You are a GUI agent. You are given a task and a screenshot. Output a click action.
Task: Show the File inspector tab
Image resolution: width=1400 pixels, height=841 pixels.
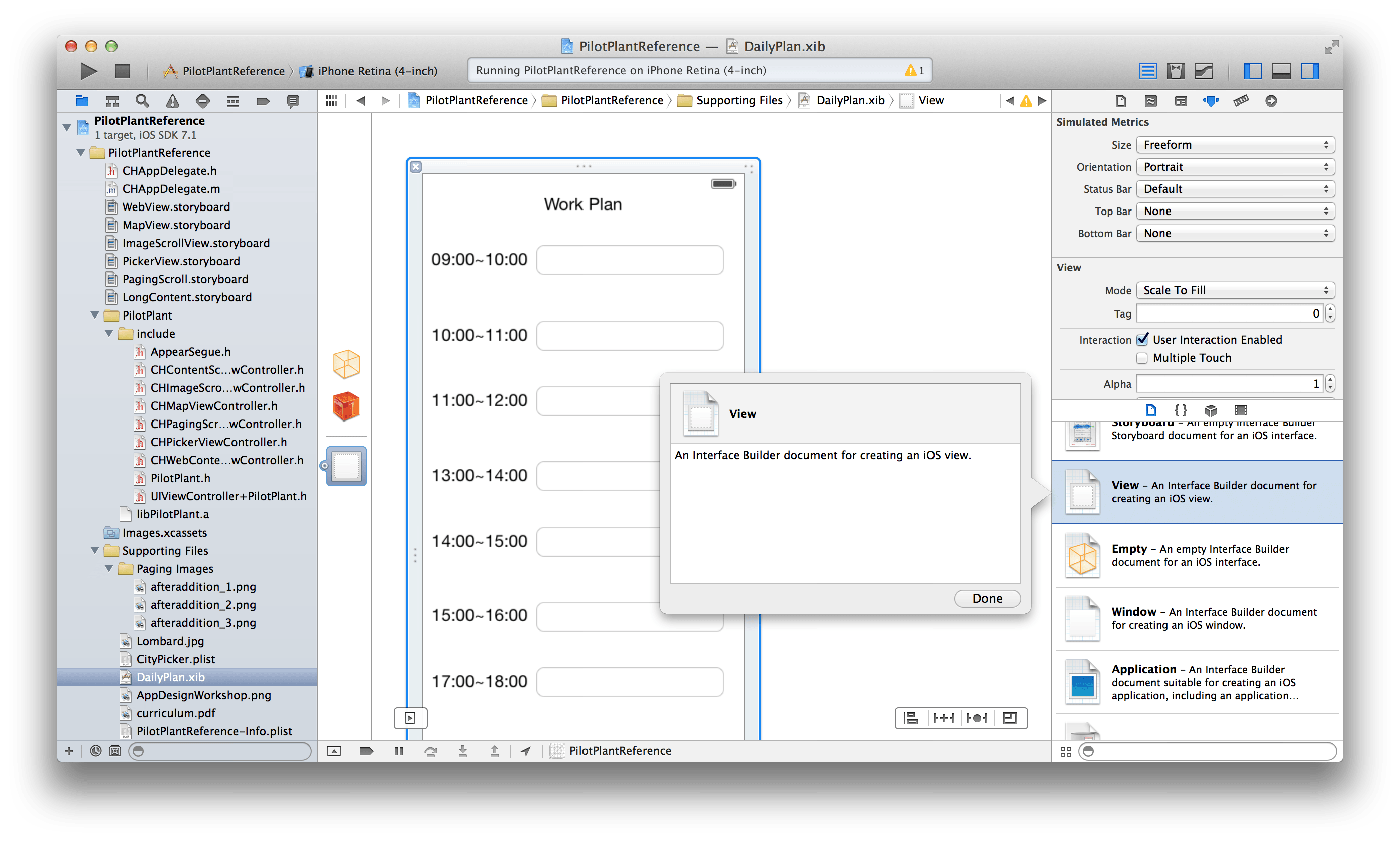tap(1120, 101)
